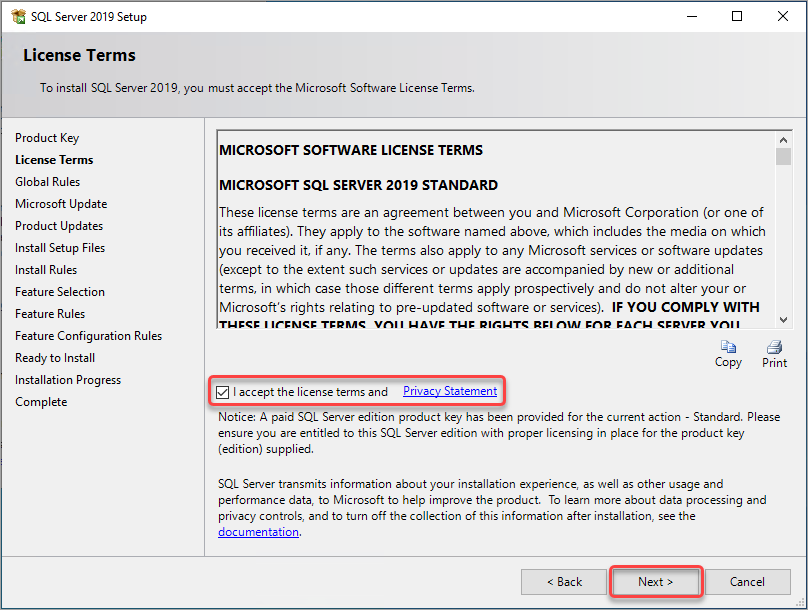Image resolution: width=808 pixels, height=610 pixels.
Task: Open the Privacy Statement link
Action: 450,391
